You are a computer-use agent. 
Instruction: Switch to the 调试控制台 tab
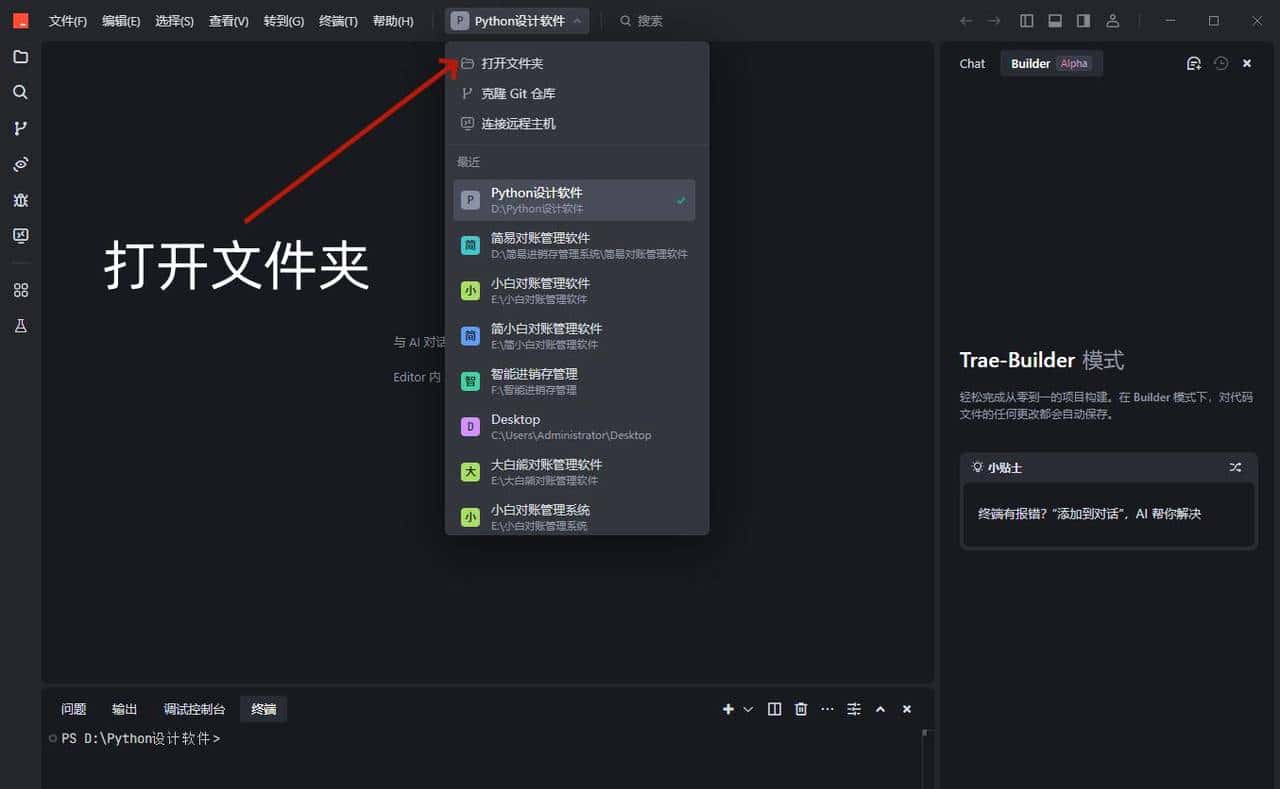(x=193, y=709)
